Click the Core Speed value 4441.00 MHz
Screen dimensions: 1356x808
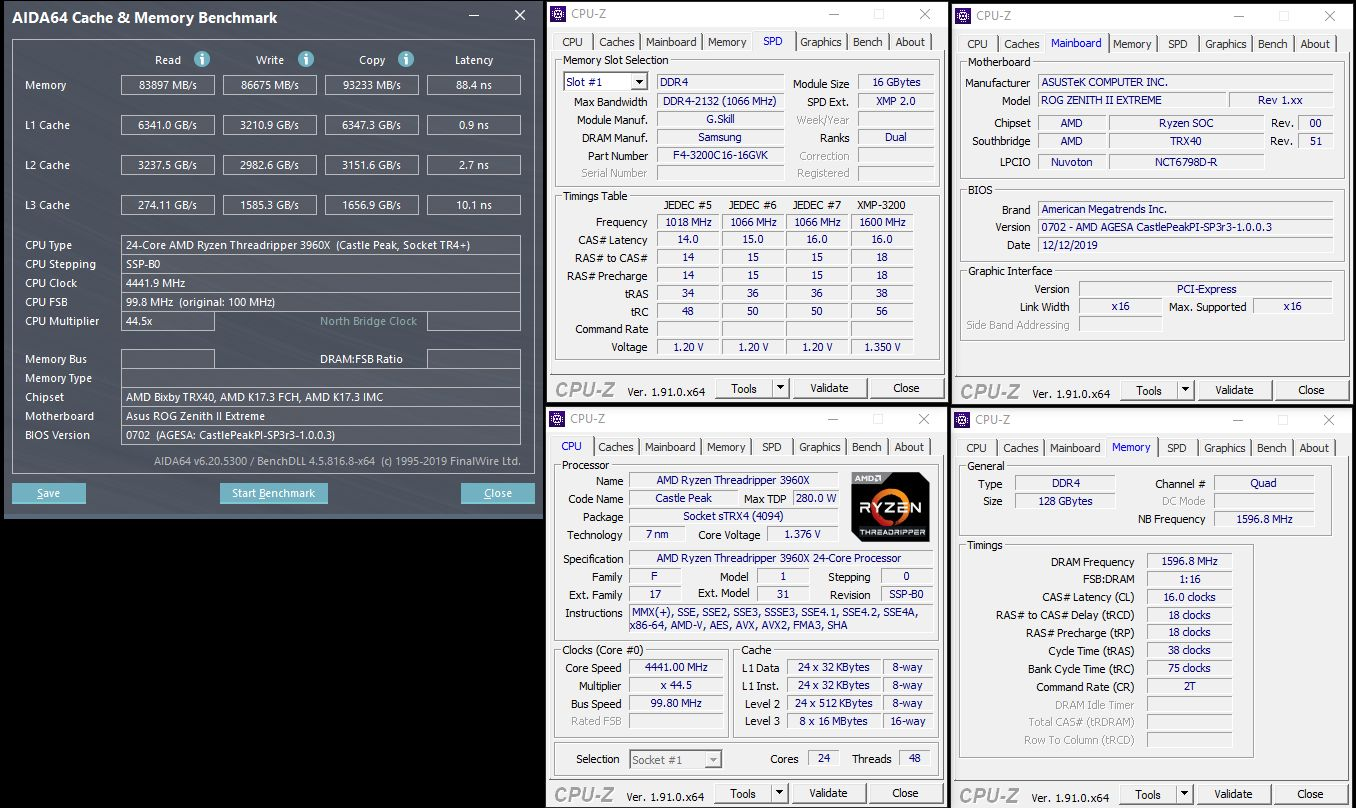(x=677, y=667)
